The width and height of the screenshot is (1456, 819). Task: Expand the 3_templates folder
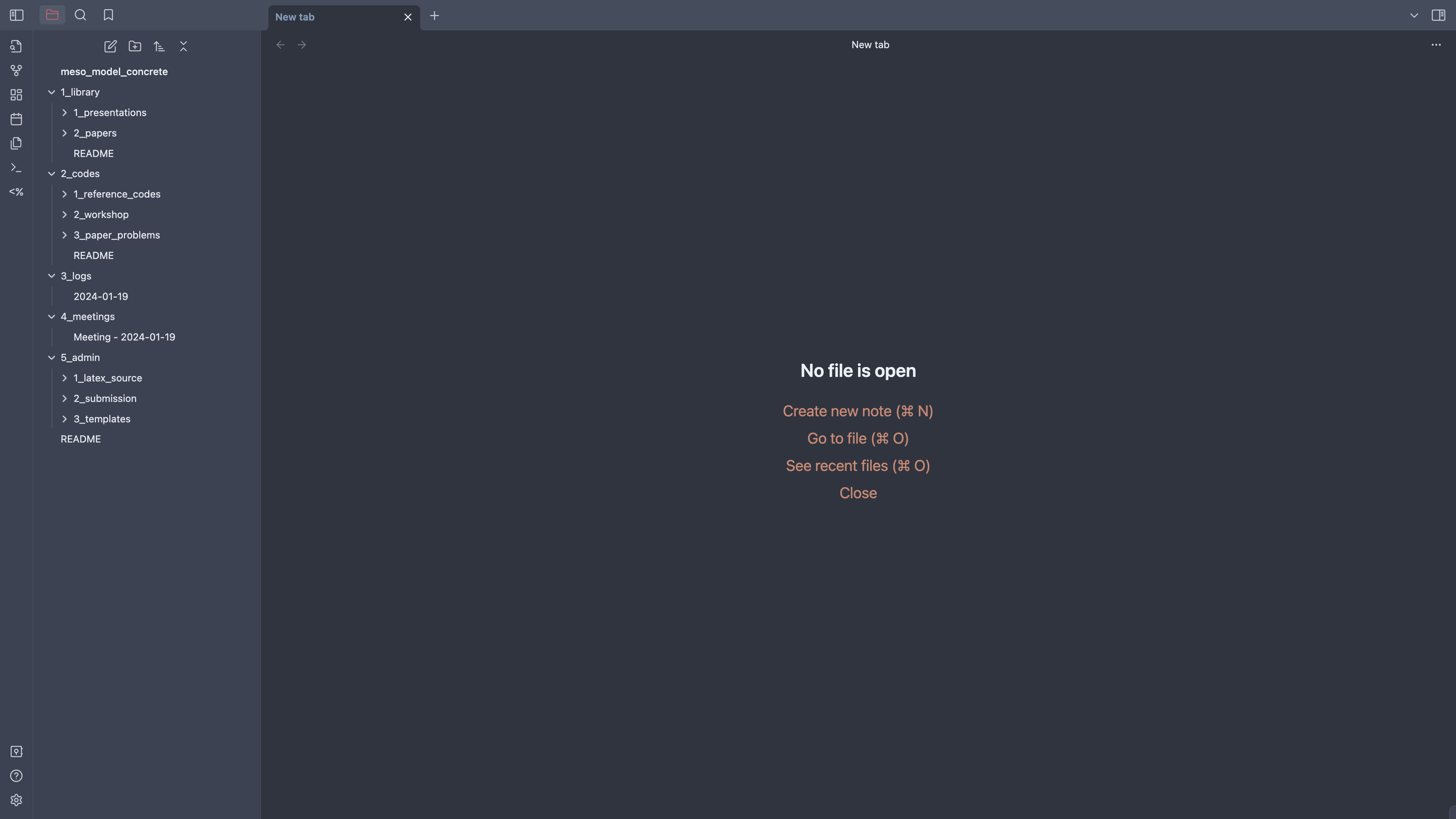point(64,419)
